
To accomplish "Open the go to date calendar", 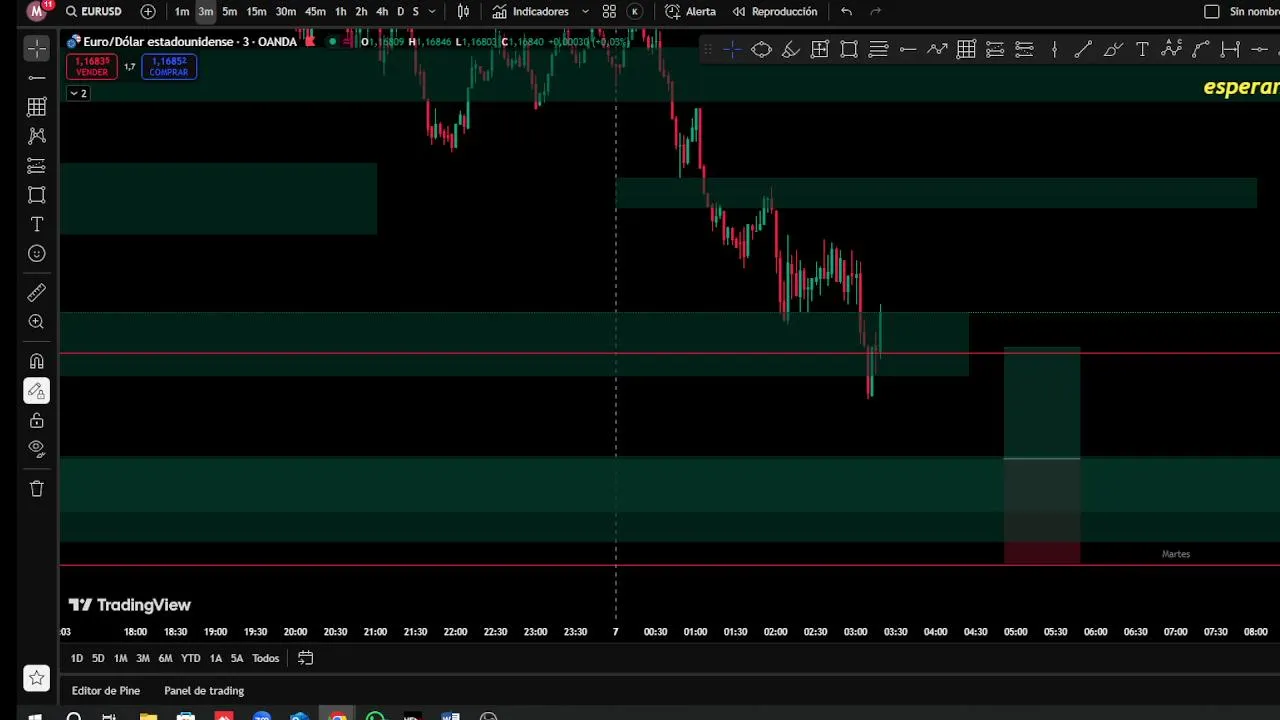I will [x=306, y=658].
